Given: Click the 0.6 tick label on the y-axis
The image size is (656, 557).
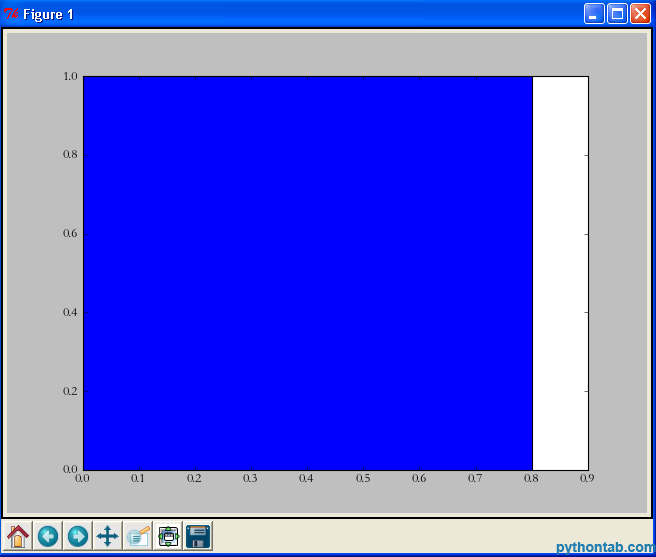Looking at the screenshot, I should 70,233.
